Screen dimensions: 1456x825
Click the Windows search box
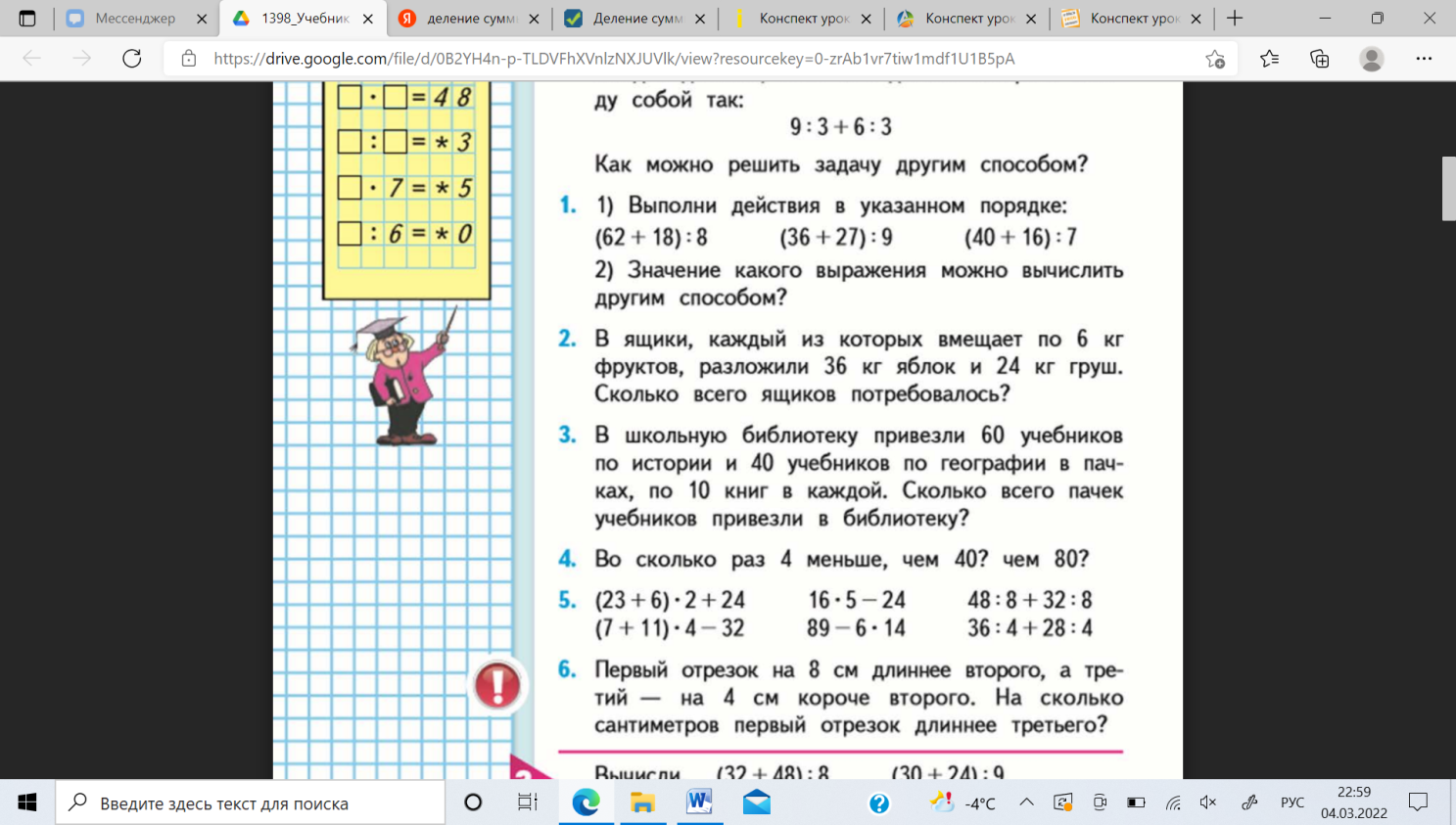[x=250, y=802]
